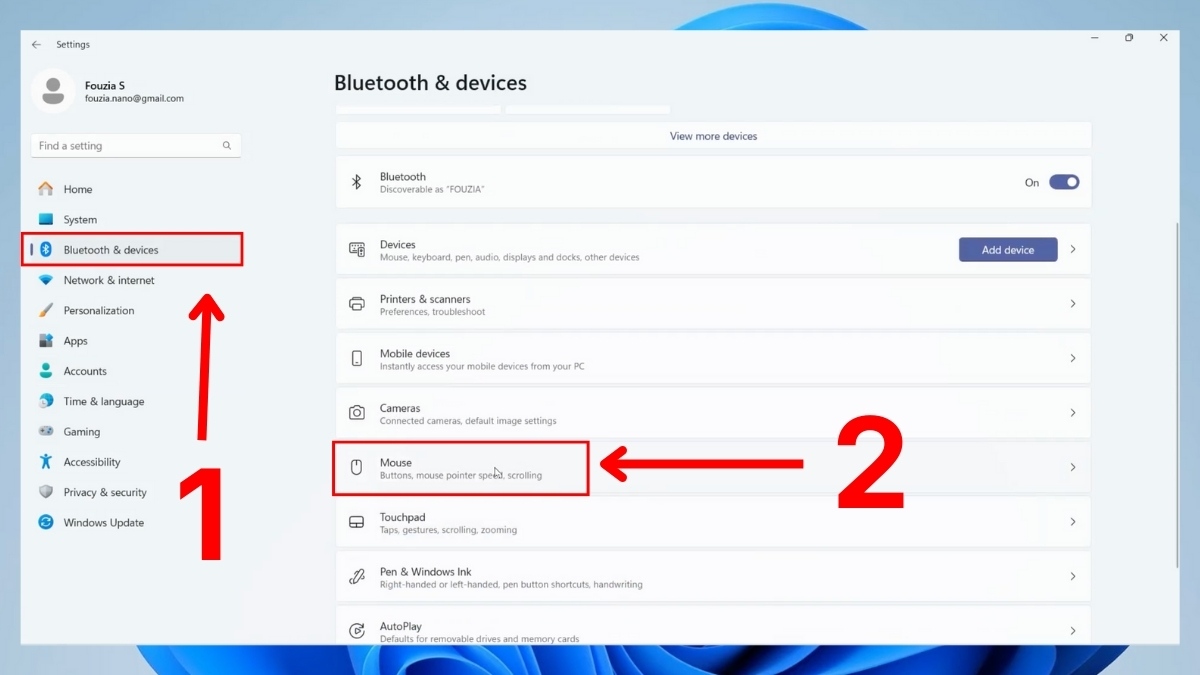This screenshot has height=675, width=1200.
Task: Open Mobile devices via its chevron
Action: pos(1073,358)
